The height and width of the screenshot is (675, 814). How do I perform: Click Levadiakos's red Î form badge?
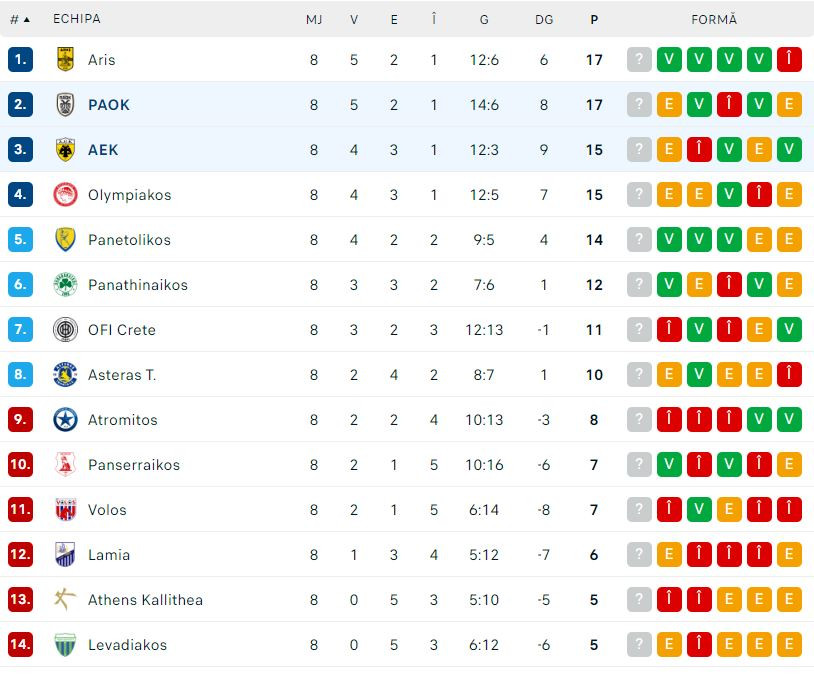699,645
